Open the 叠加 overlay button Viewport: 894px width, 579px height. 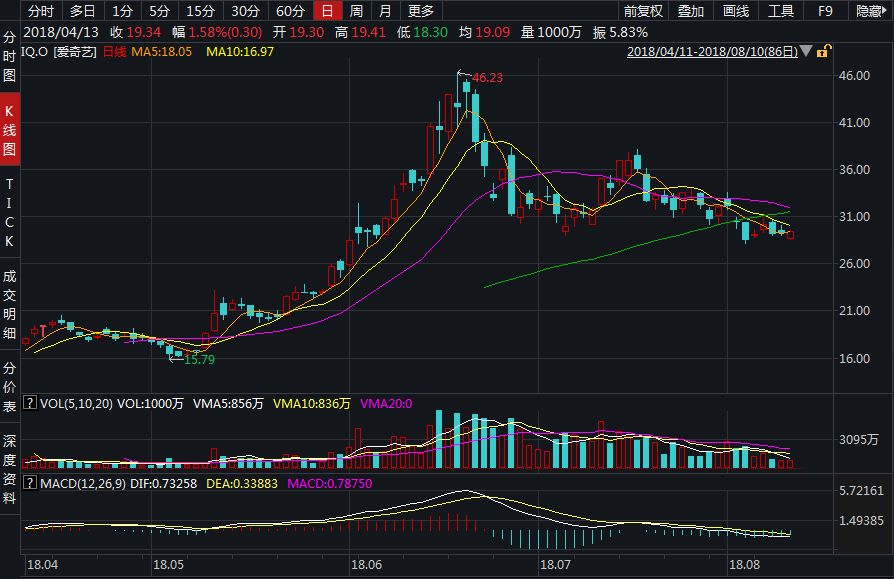[690, 11]
